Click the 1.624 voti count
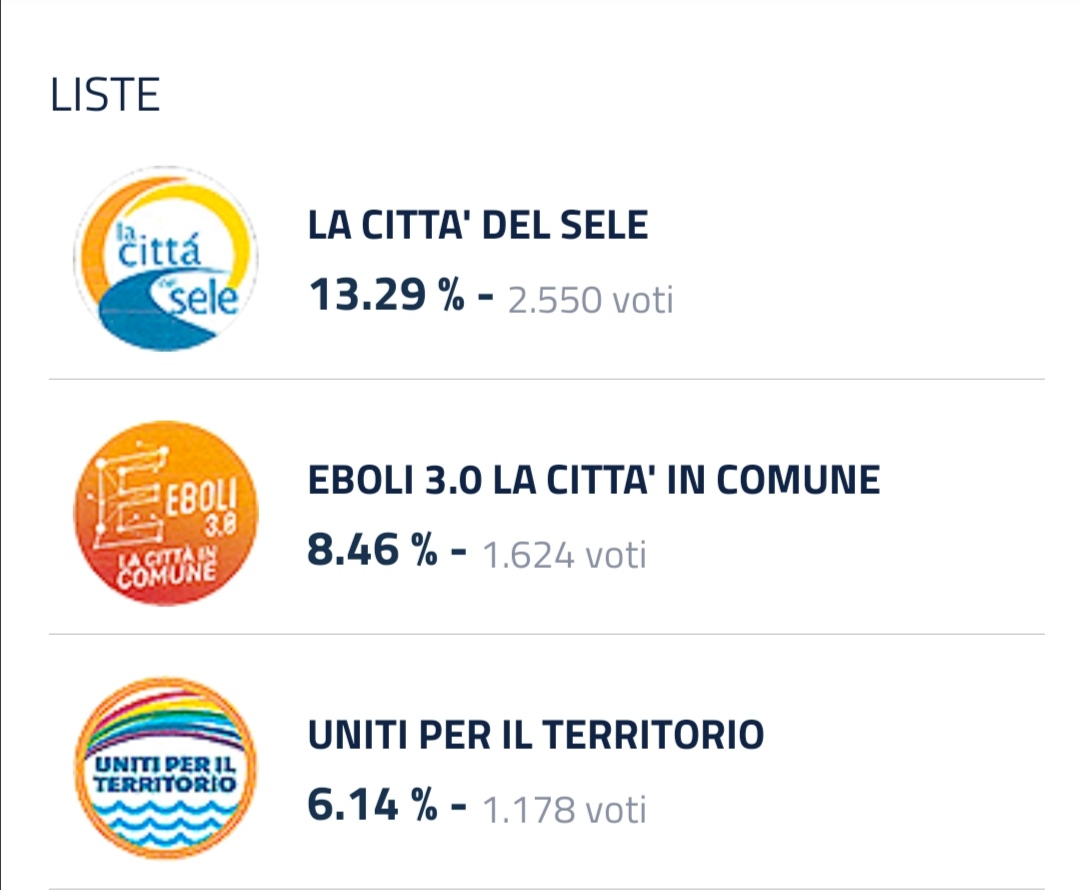The width and height of the screenshot is (1080, 890). [564, 555]
